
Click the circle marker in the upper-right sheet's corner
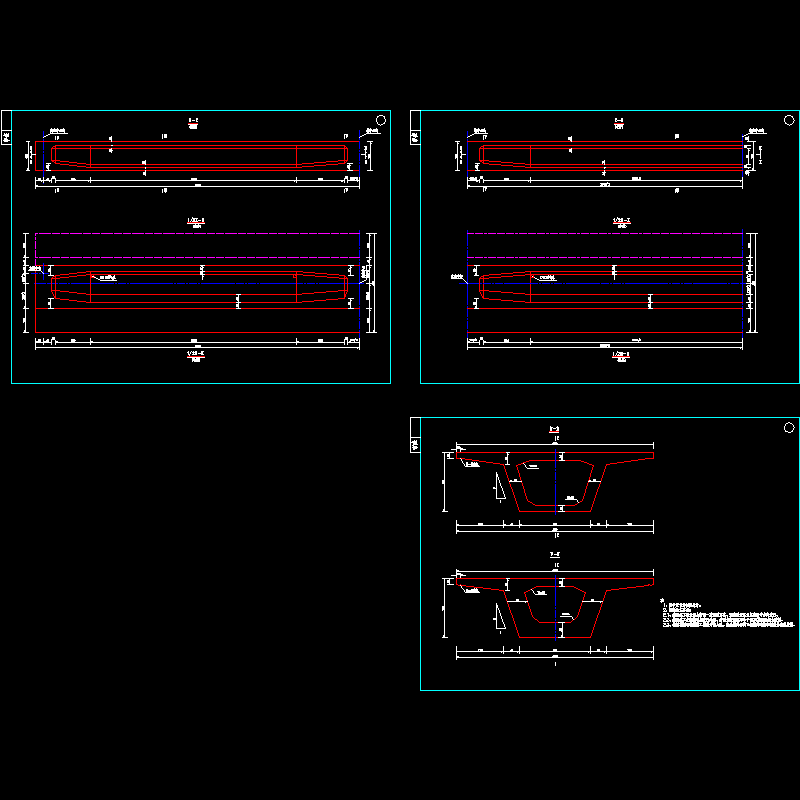pyautogui.click(x=789, y=120)
